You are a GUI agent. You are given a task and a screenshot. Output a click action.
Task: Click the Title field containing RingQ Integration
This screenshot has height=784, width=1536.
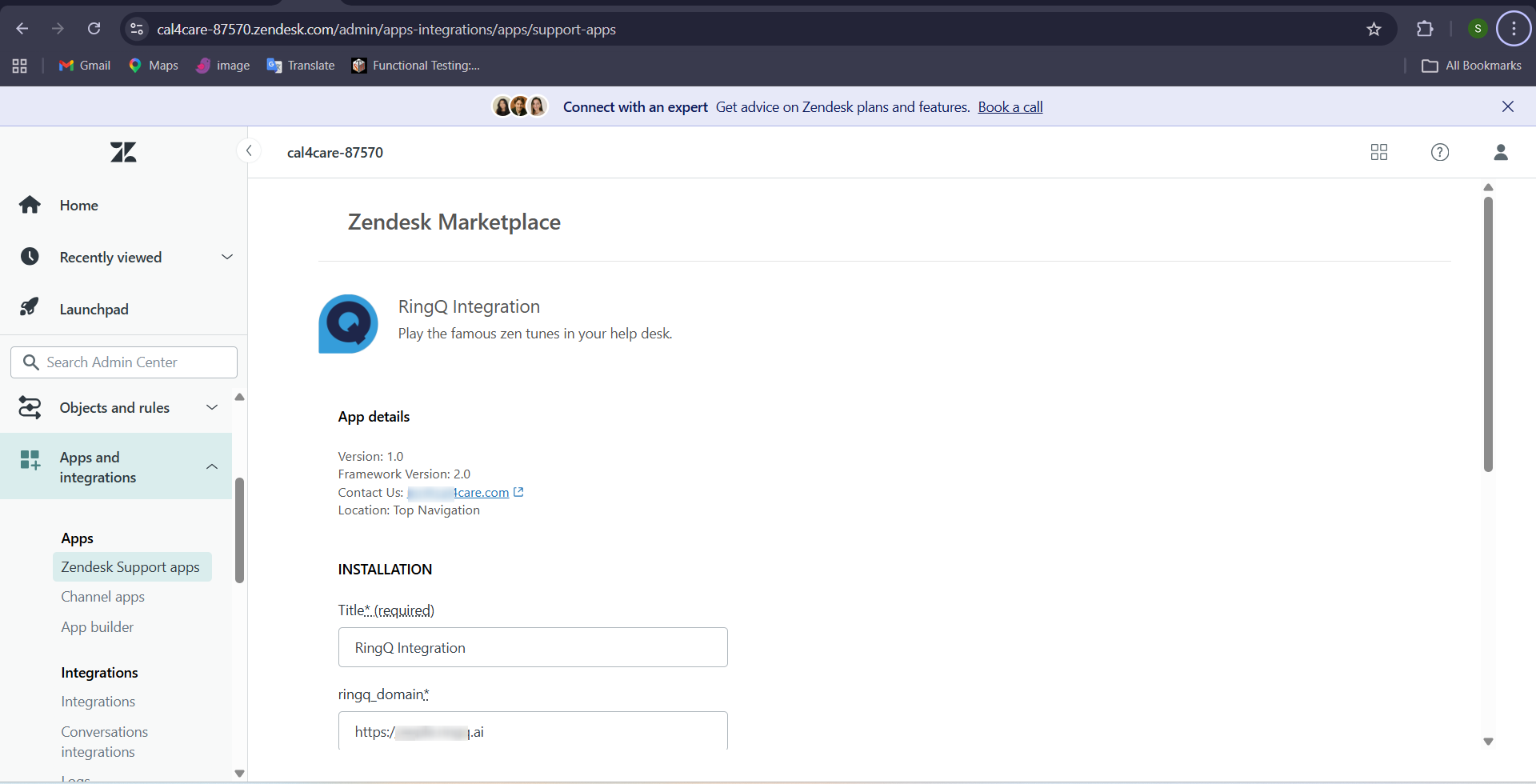click(x=533, y=647)
